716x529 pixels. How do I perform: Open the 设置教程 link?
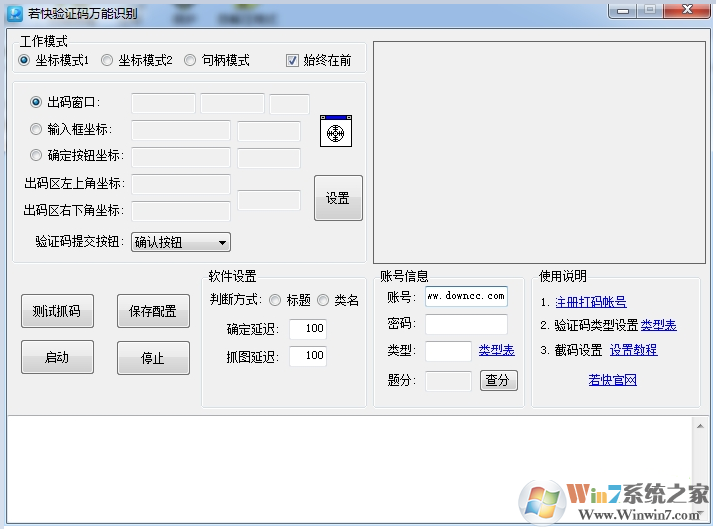click(x=633, y=350)
